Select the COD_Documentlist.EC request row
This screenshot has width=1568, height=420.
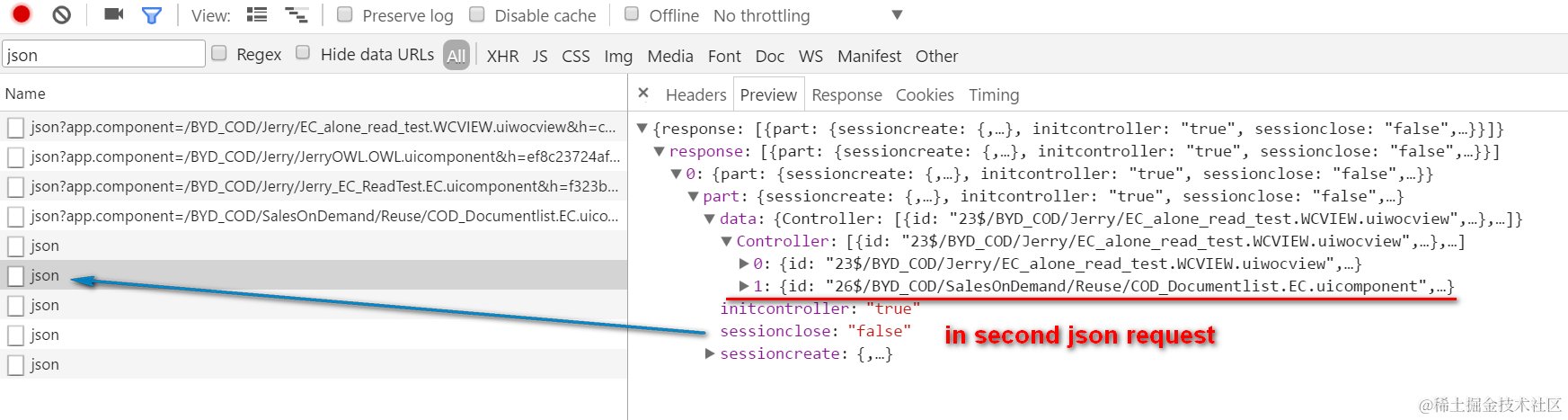(314, 217)
